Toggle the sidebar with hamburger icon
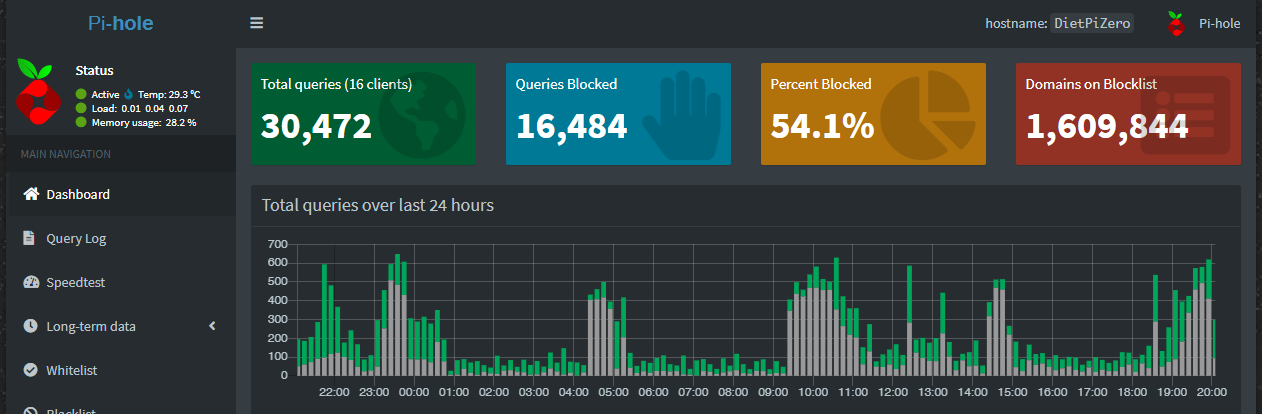The width and height of the screenshot is (1262, 414). (x=257, y=22)
